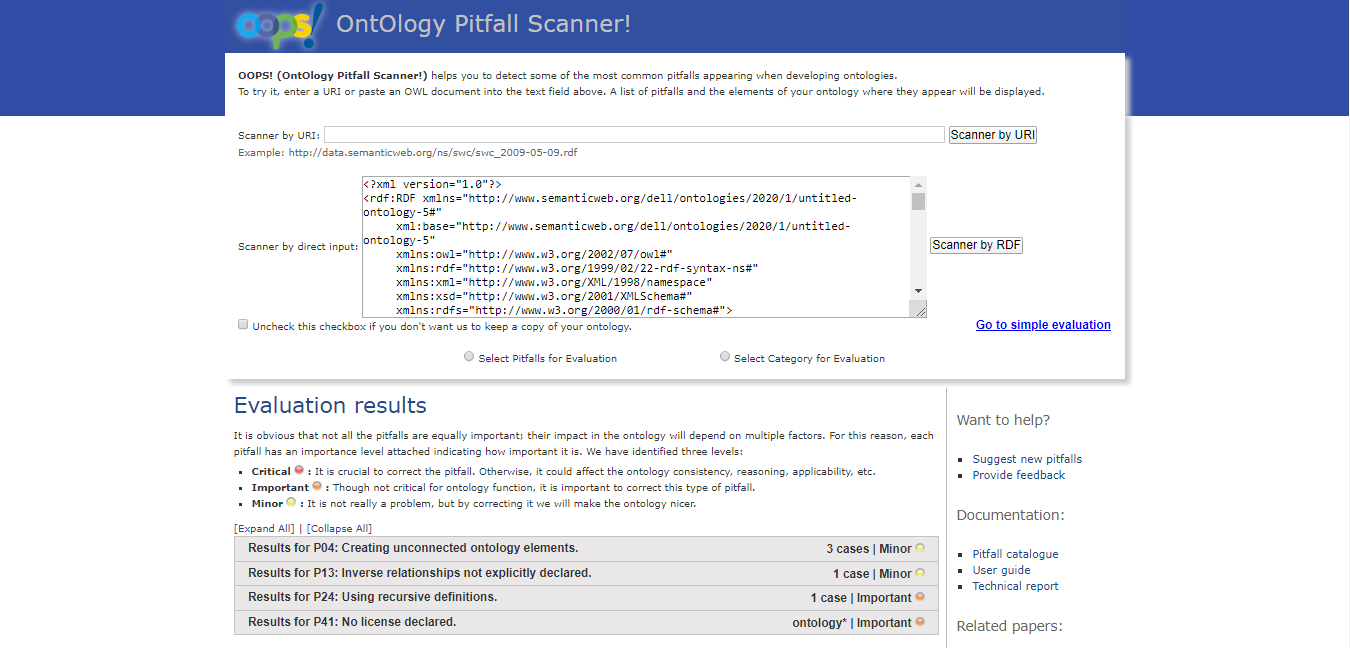Screen dimensions: 1350x648
Task: Expand results for P13 inverse relationships
Action: (x=586, y=573)
